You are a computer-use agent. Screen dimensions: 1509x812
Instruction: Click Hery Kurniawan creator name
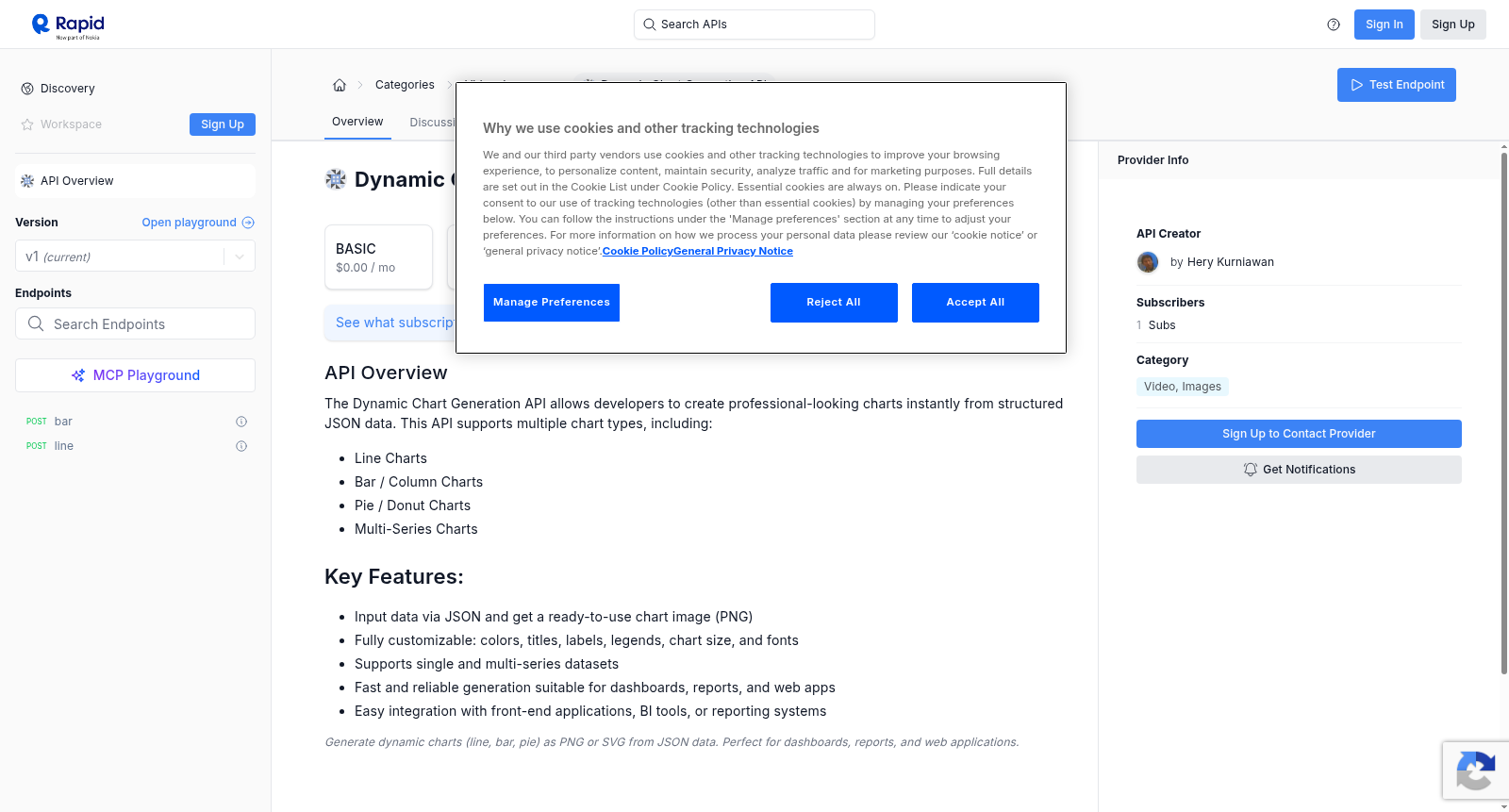(1230, 262)
